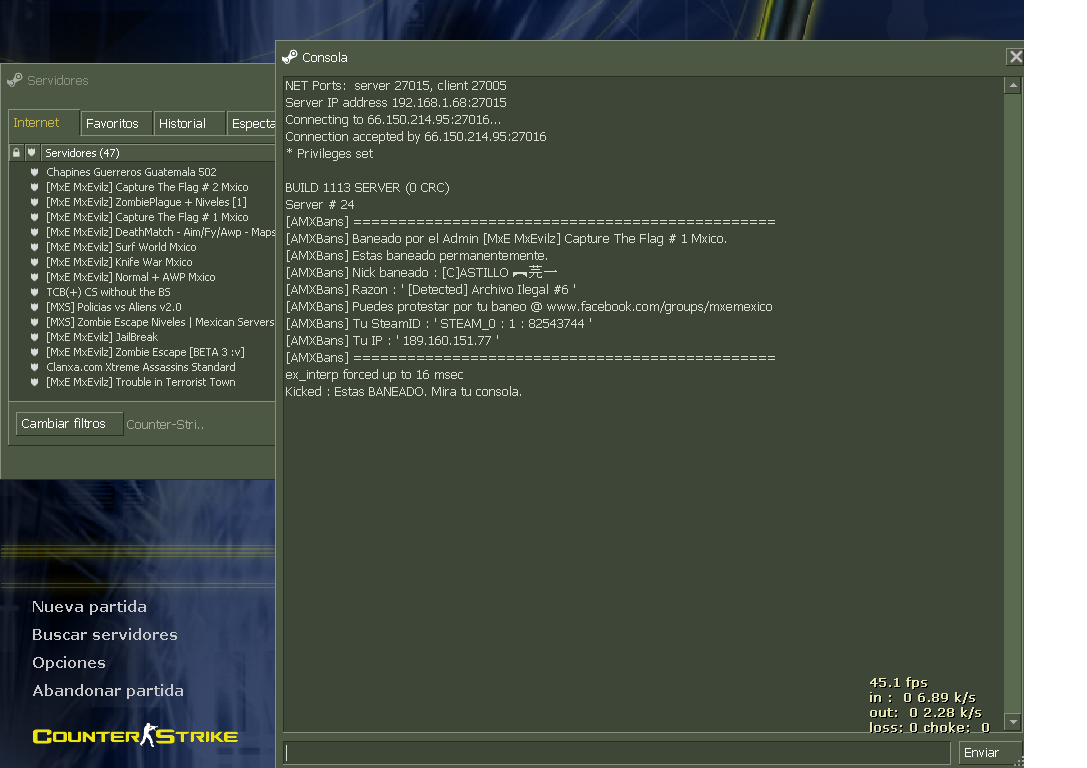The height and width of the screenshot is (768, 1087).
Task: Click the console scrollbar up arrow
Action: (1013, 85)
